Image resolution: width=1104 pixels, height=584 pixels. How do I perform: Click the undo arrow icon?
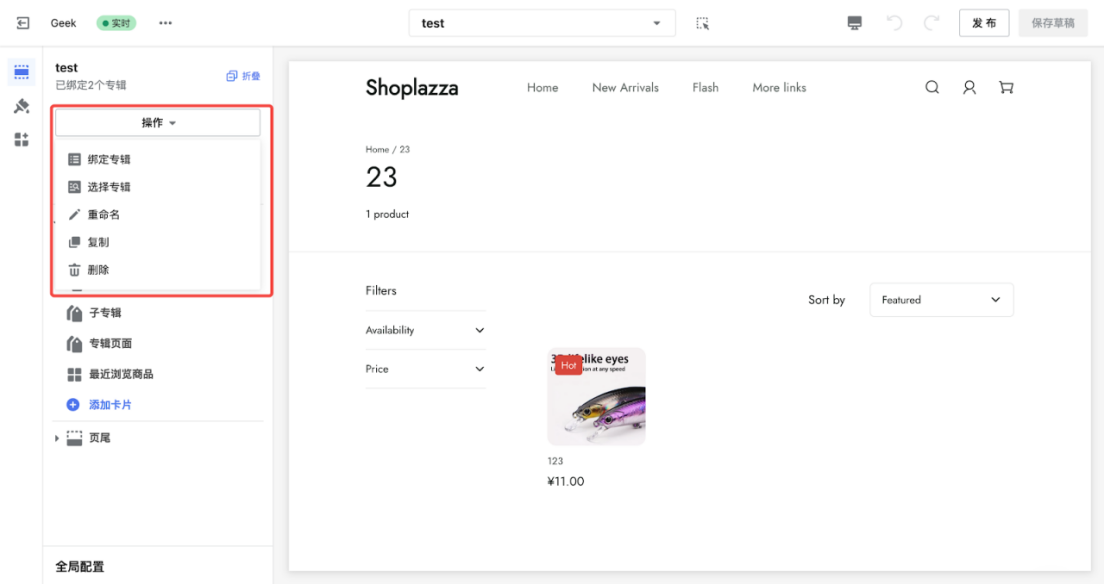click(x=894, y=23)
